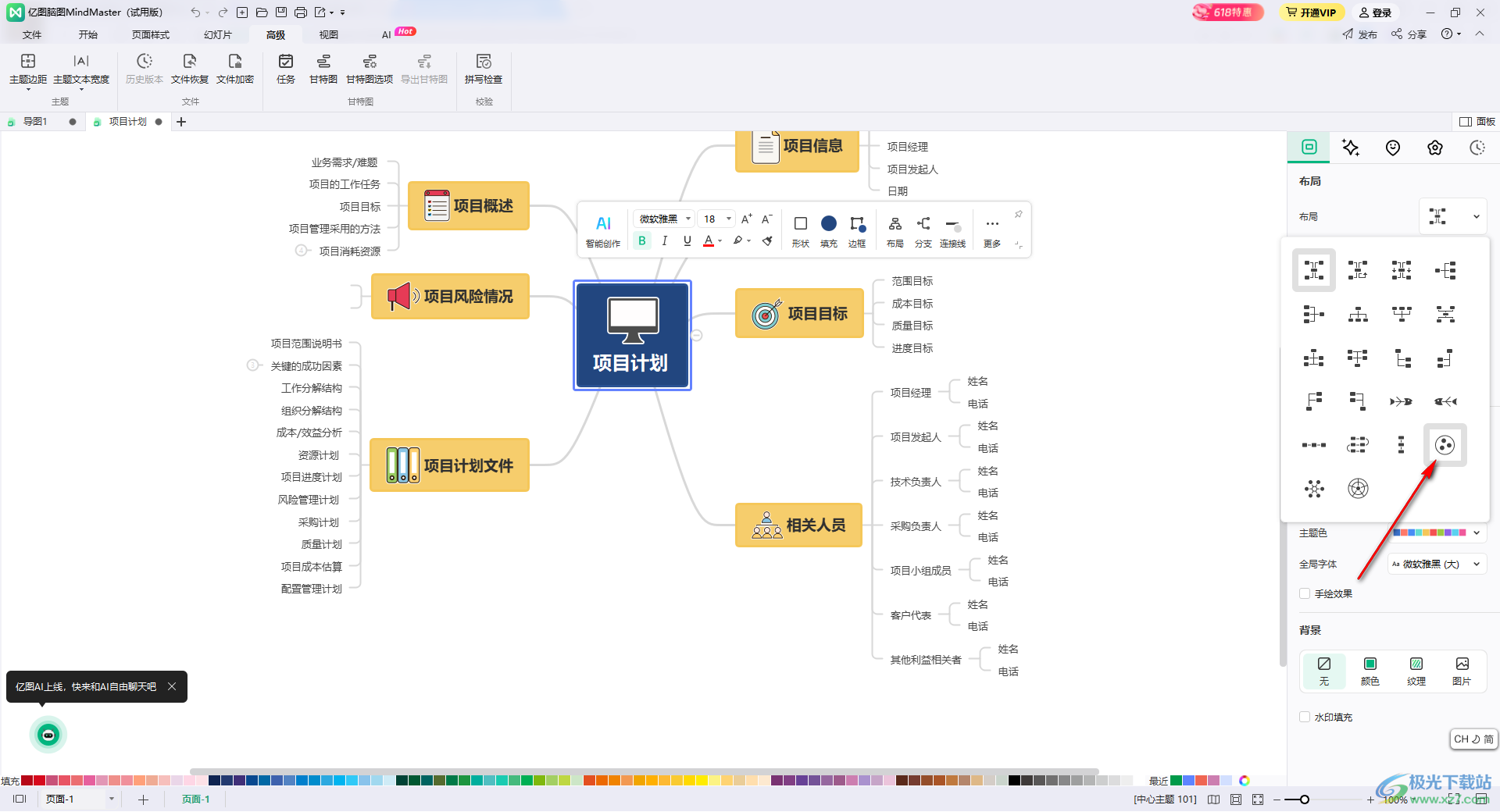Viewport: 1500px width, 812px height.
Task: Toggle bold formatting in floating toolbar
Action: pos(642,240)
